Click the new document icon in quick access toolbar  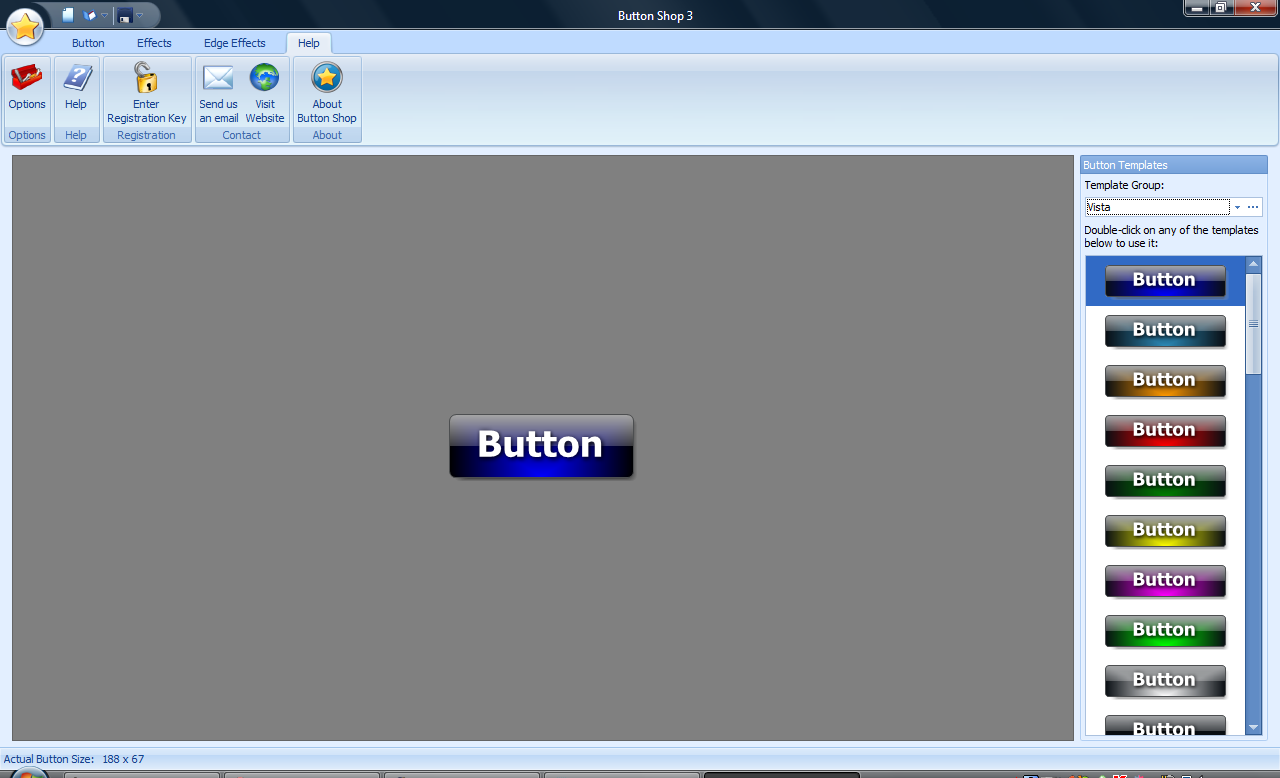coord(68,15)
